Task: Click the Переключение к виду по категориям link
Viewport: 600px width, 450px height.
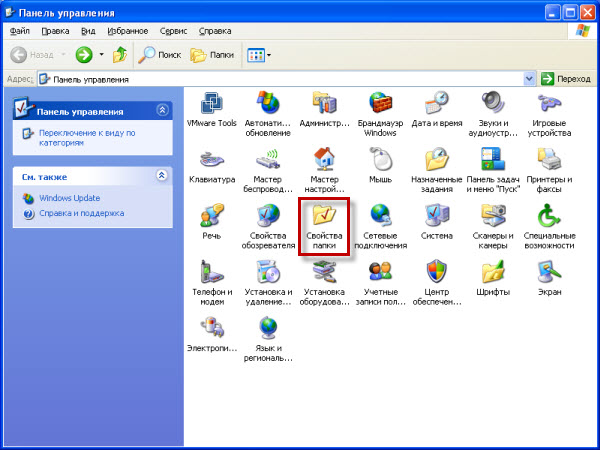Action: [x=88, y=137]
